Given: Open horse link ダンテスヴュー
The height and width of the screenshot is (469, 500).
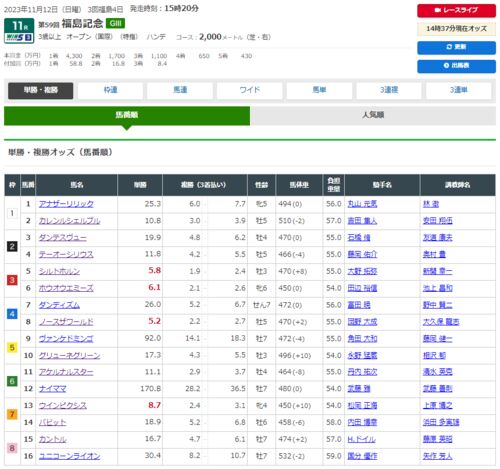Looking at the screenshot, I should coord(63,238).
